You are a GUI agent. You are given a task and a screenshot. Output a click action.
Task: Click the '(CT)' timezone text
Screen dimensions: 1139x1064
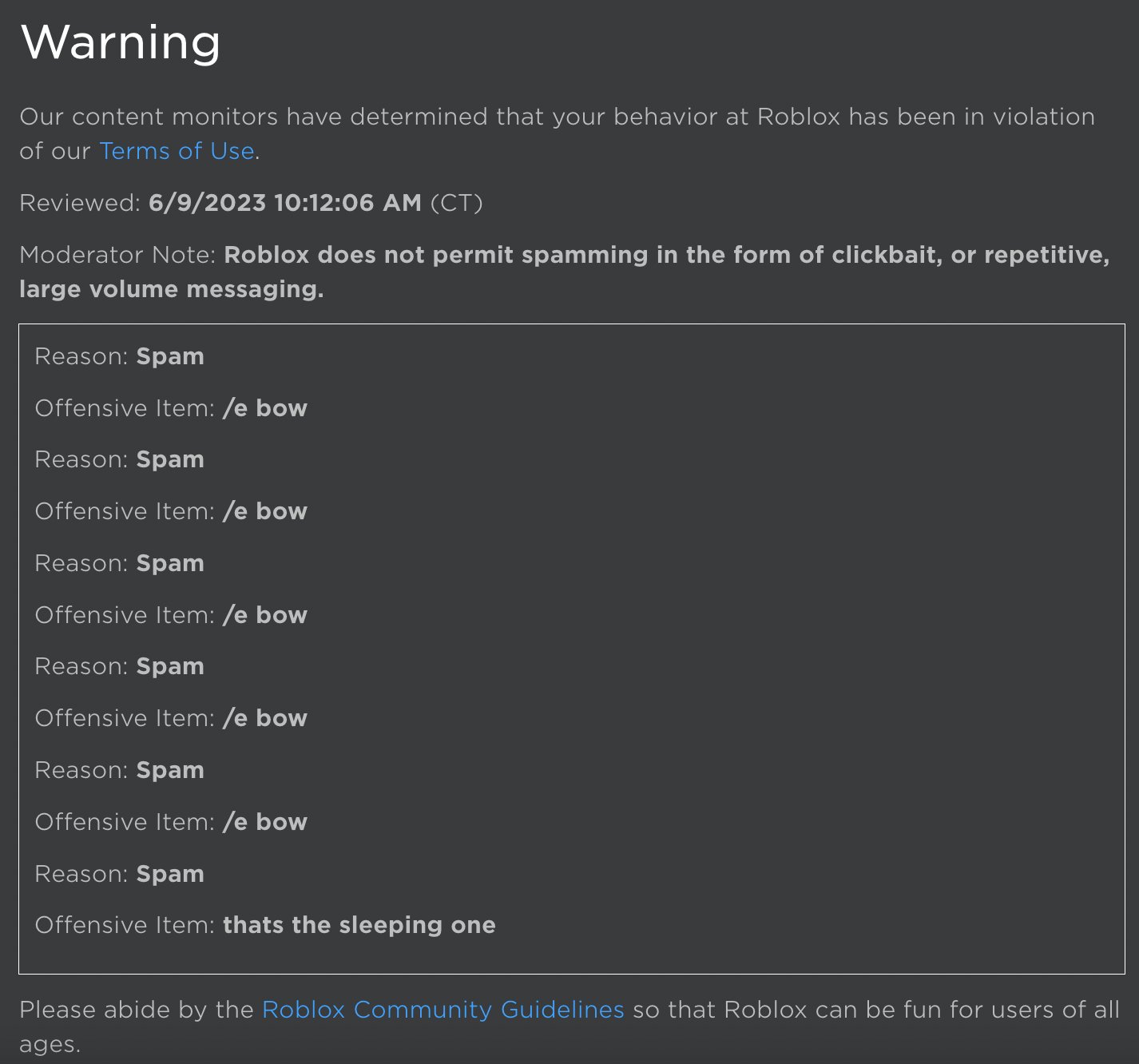click(456, 203)
